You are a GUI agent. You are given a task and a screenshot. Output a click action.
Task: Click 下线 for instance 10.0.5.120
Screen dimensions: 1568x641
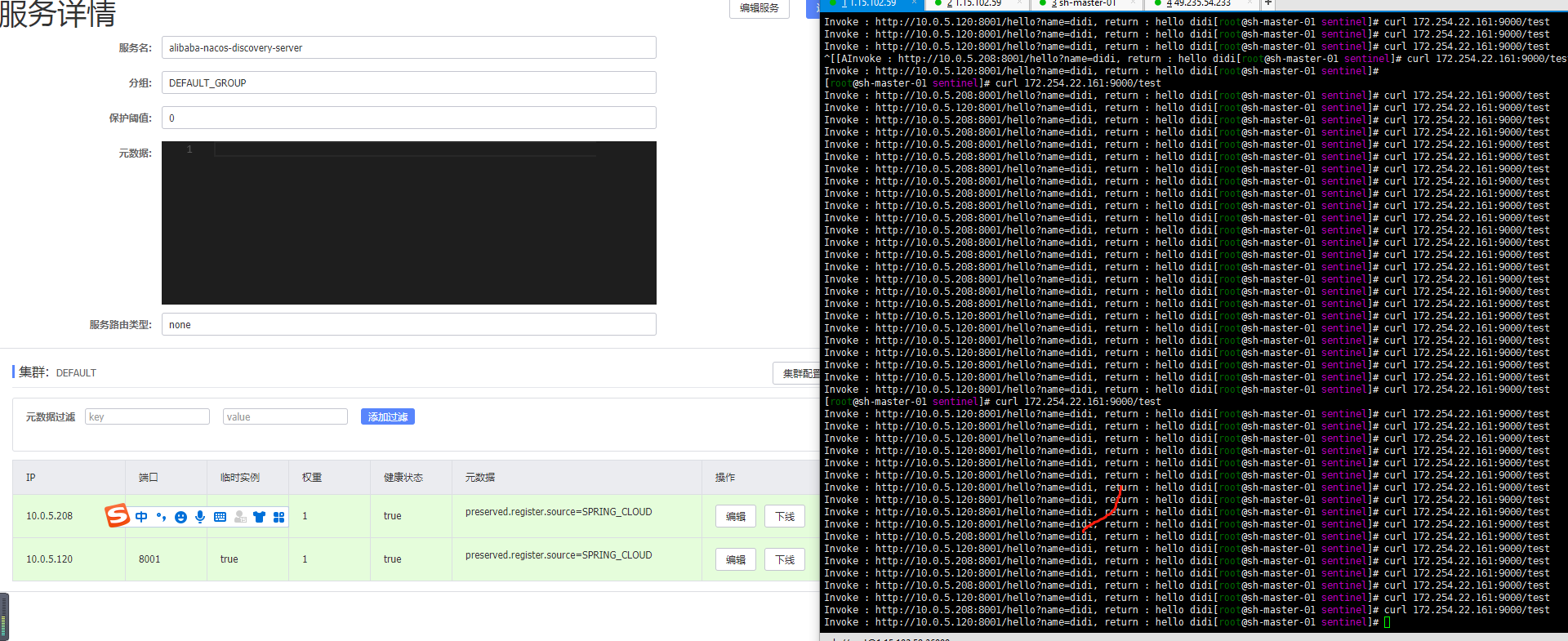point(785,559)
